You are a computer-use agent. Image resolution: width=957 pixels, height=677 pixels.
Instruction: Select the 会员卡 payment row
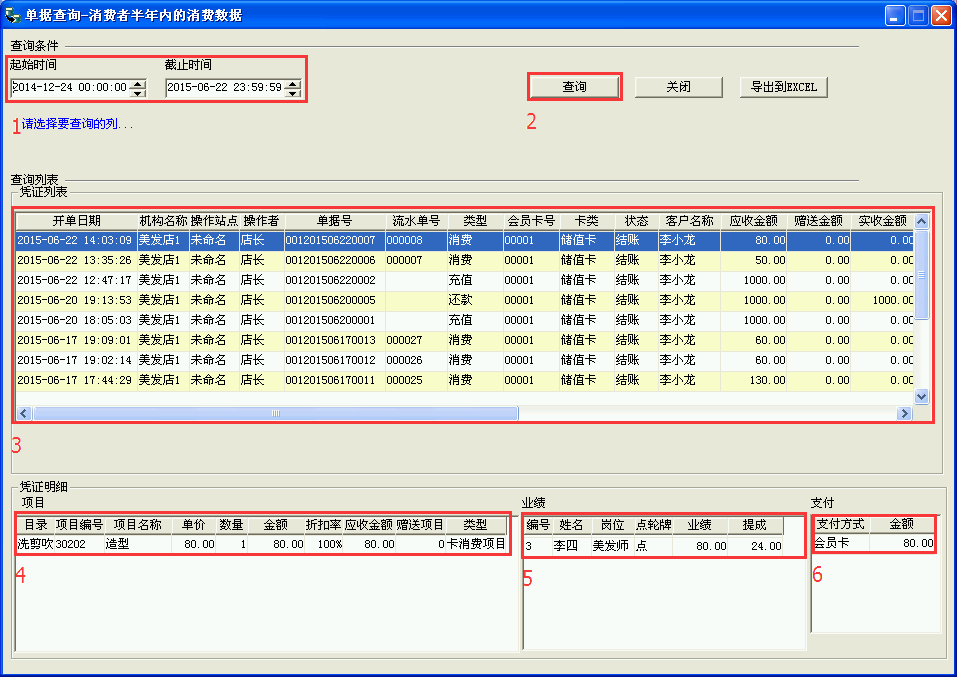click(x=874, y=543)
